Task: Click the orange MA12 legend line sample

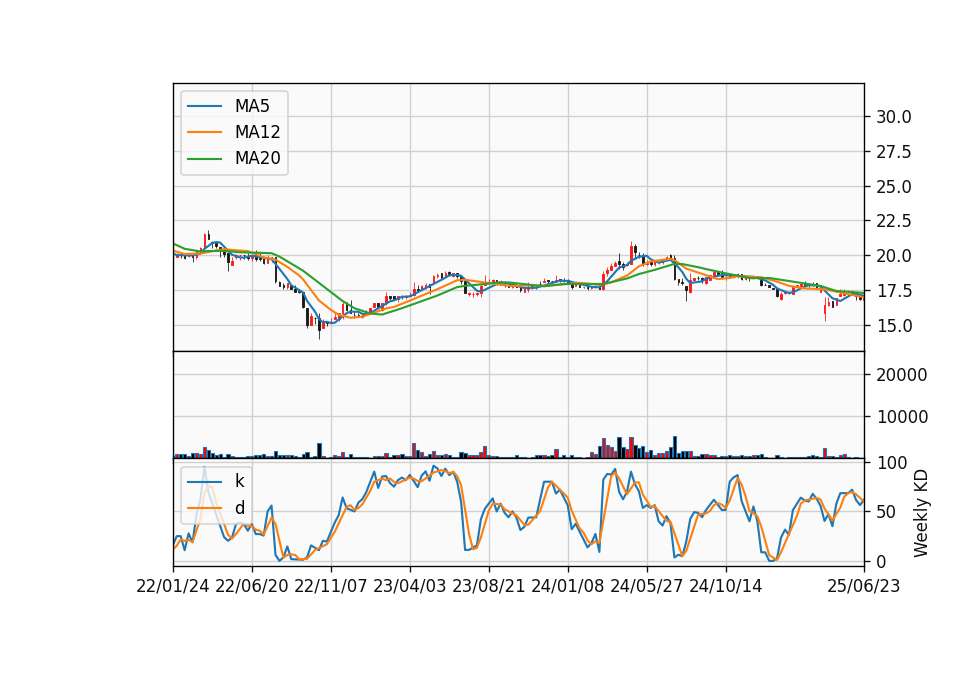Action: (x=204, y=132)
